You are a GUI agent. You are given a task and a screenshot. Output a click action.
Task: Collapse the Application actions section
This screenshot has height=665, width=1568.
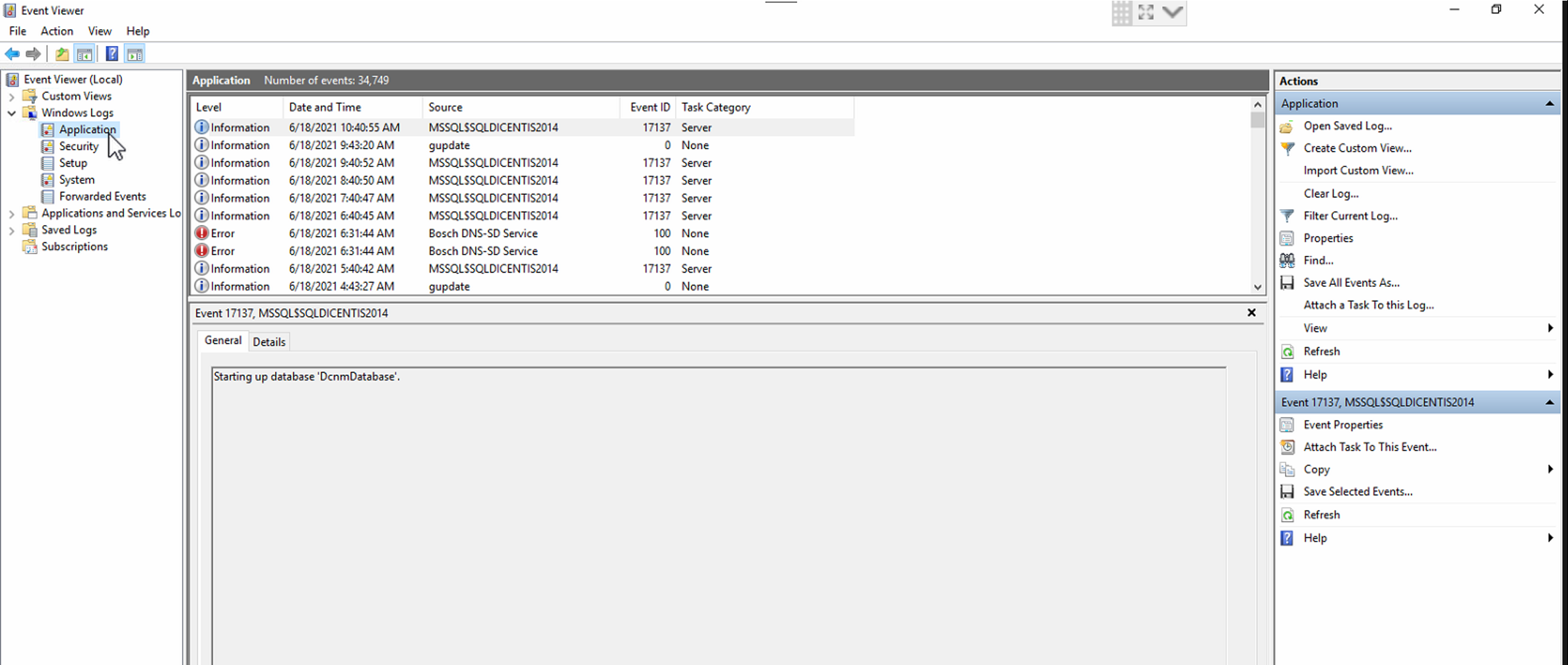(1550, 104)
